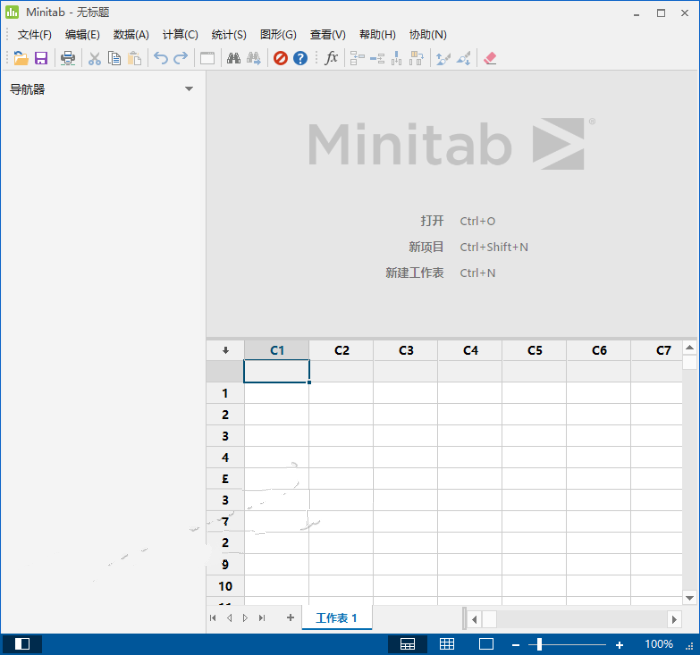This screenshot has width=700, height=655.
Task: Select row 10 header
Action: click(225, 586)
